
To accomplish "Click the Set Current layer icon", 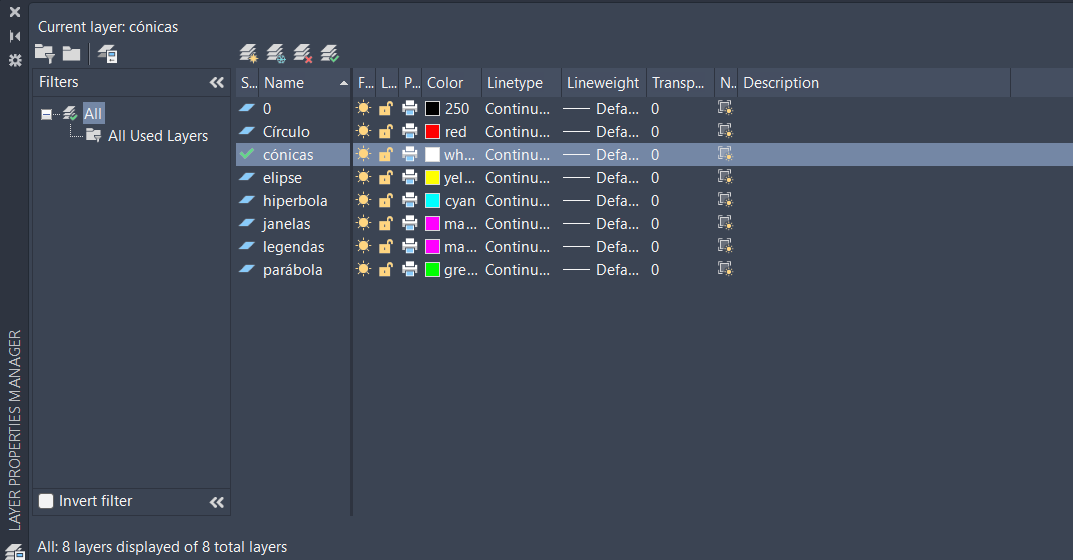I will click(x=330, y=53).
